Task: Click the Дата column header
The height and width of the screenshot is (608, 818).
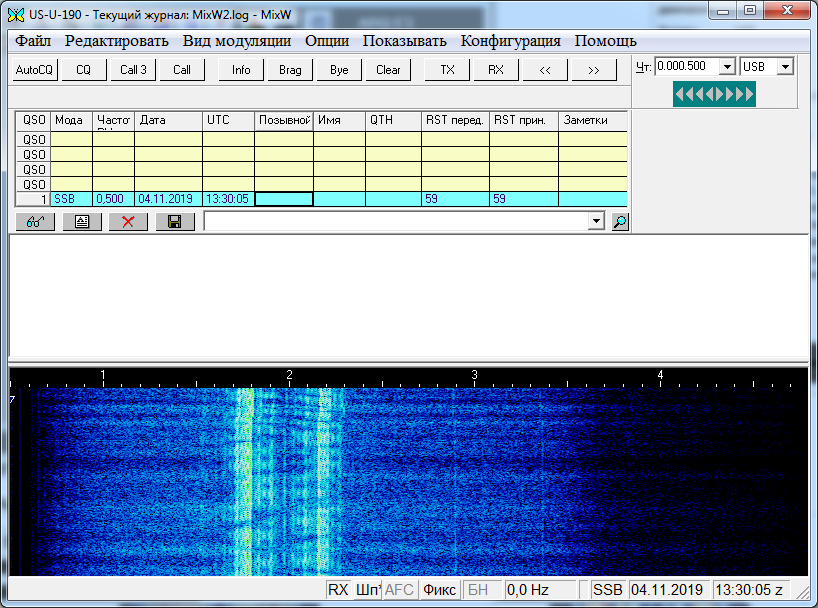Action: pos(169,120)
